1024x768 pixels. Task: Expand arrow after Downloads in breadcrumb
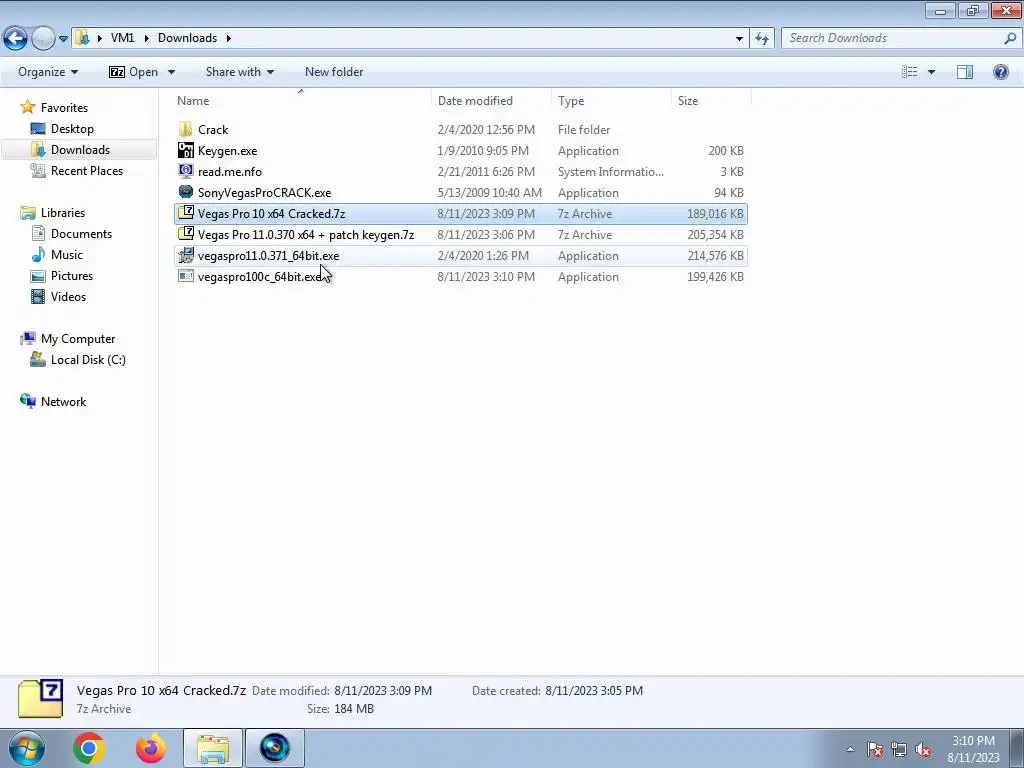pyautogui.click(x=229, y=38)
